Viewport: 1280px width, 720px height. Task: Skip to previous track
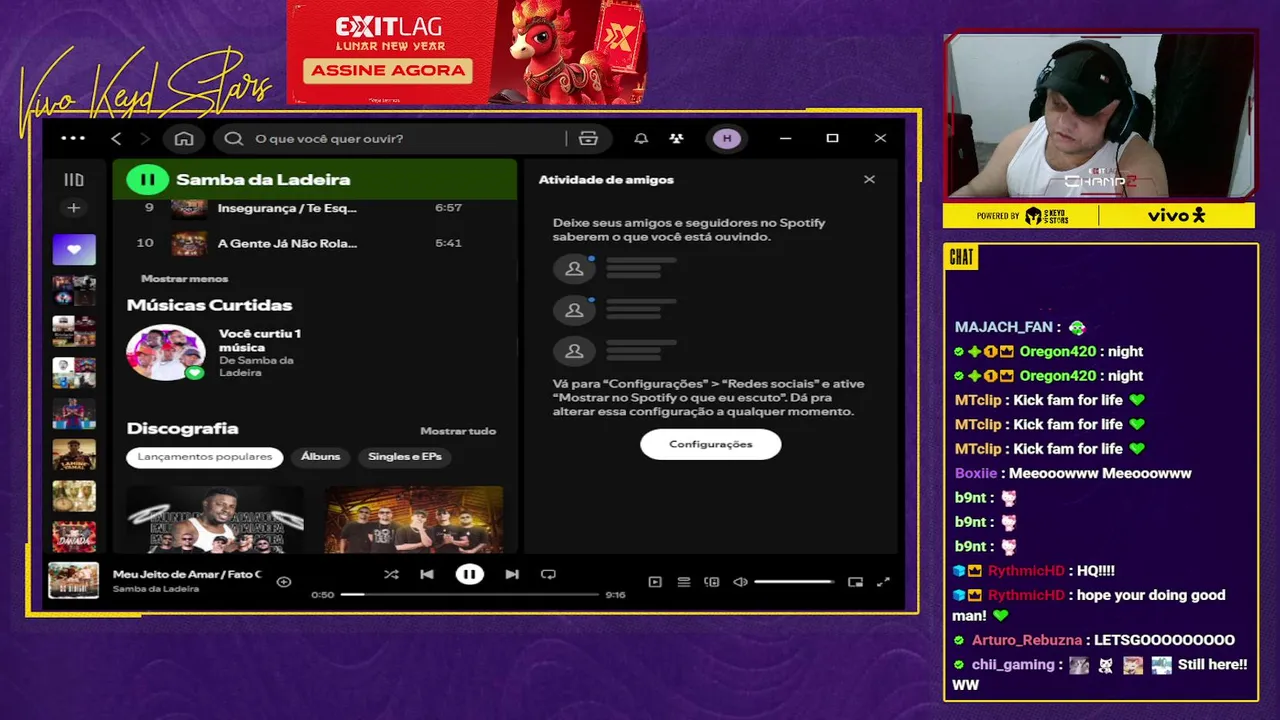(x=427, y=574)
